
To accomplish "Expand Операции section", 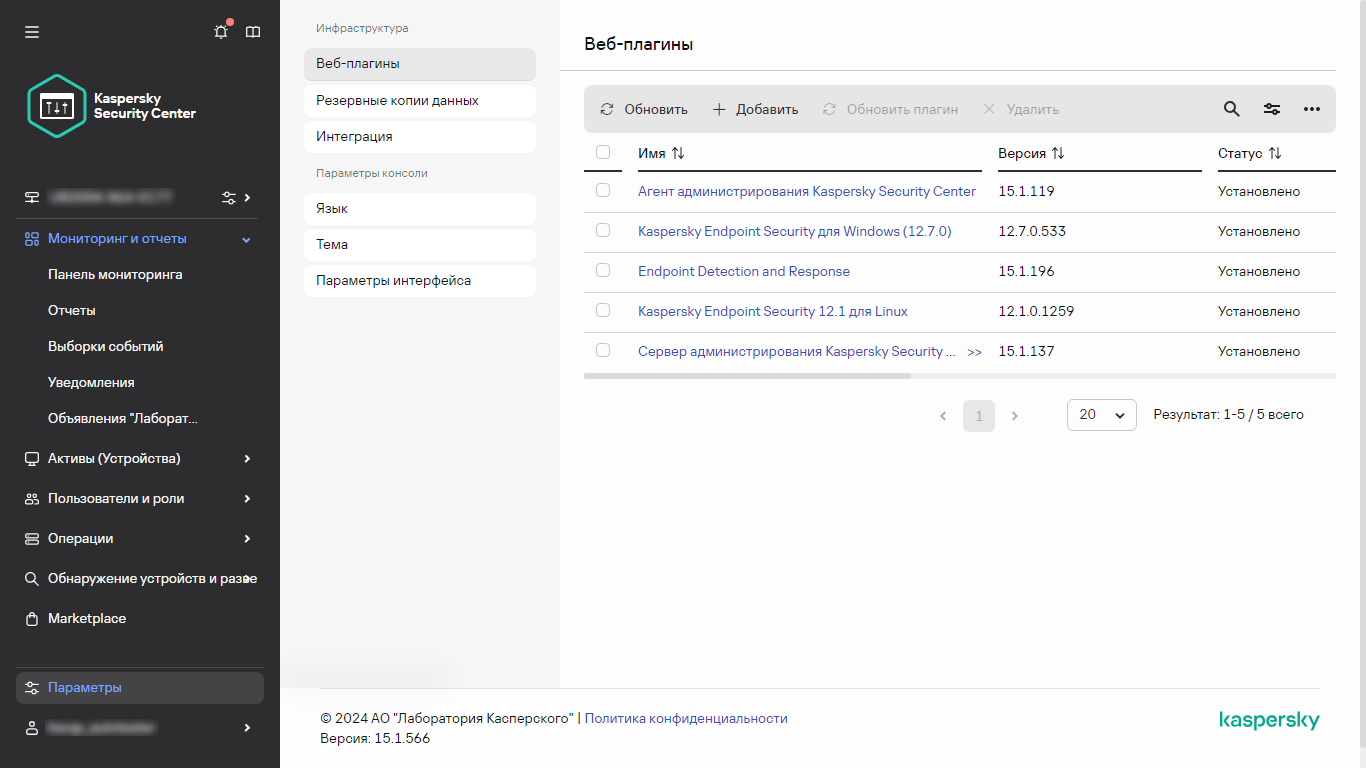I will (247, 538).
